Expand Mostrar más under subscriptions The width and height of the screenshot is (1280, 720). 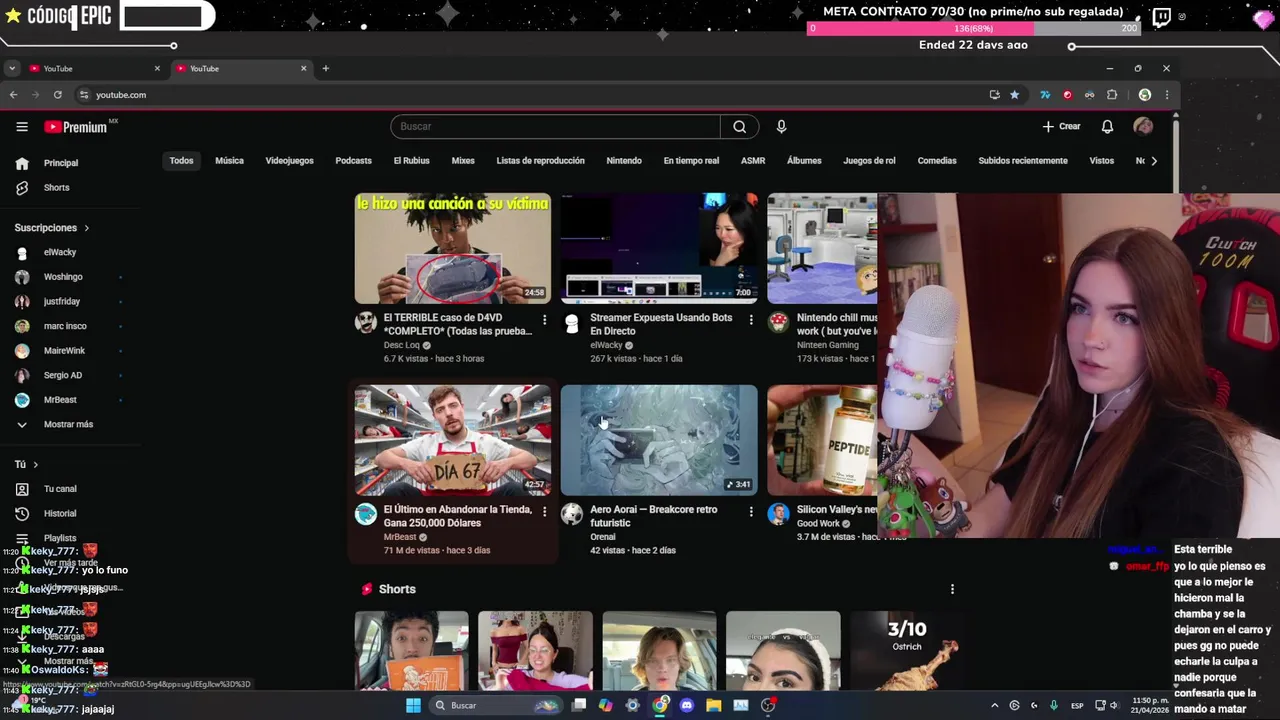(x=70, y=425)
